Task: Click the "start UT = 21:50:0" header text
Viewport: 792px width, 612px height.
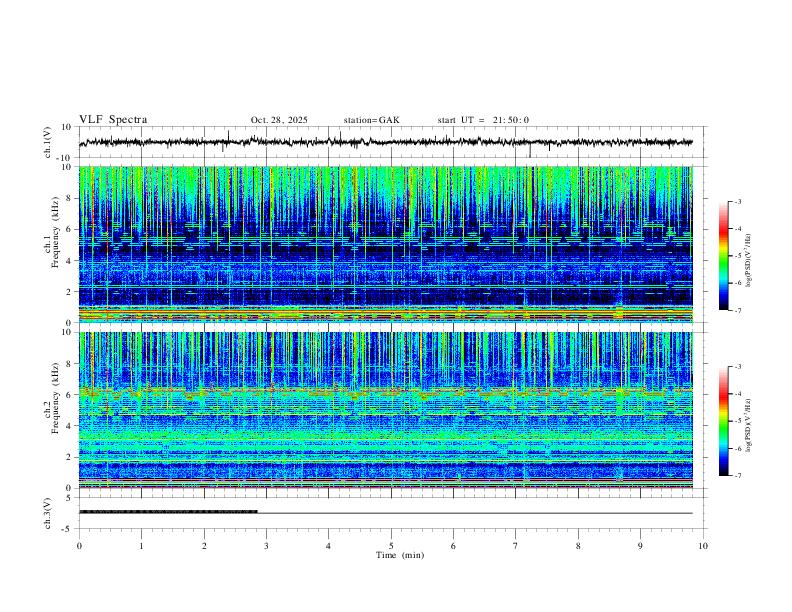Action: coord(483,120)
